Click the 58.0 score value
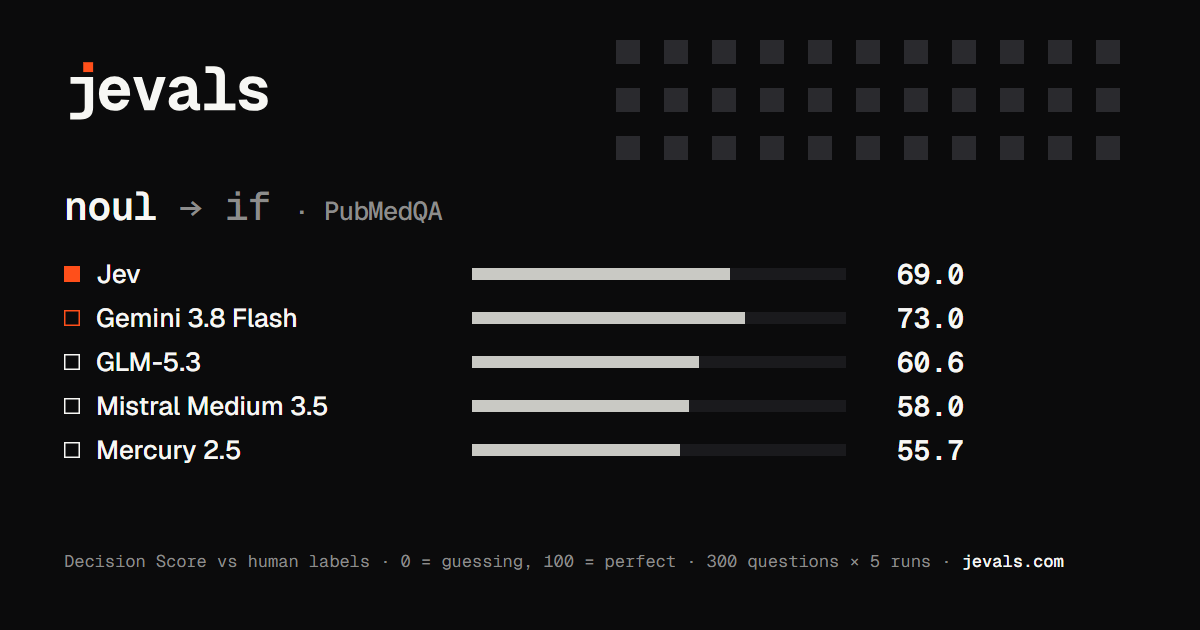The width and height of the screenshot is (1200, 630). (930, 407)
